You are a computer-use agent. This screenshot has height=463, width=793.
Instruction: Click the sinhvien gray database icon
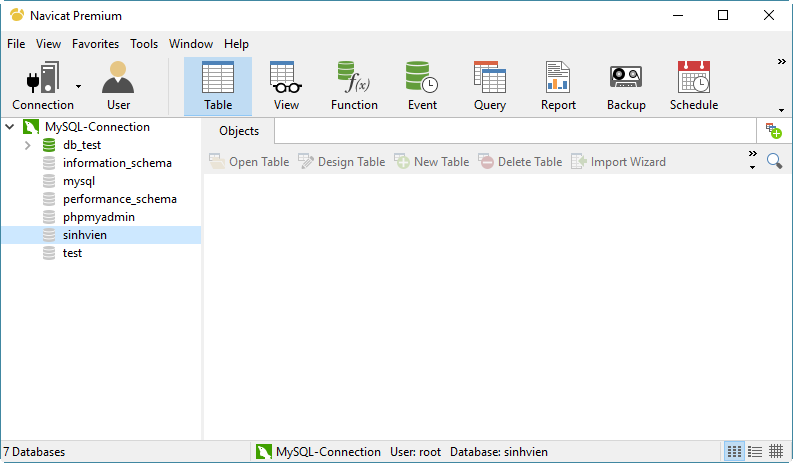point(49,235)
